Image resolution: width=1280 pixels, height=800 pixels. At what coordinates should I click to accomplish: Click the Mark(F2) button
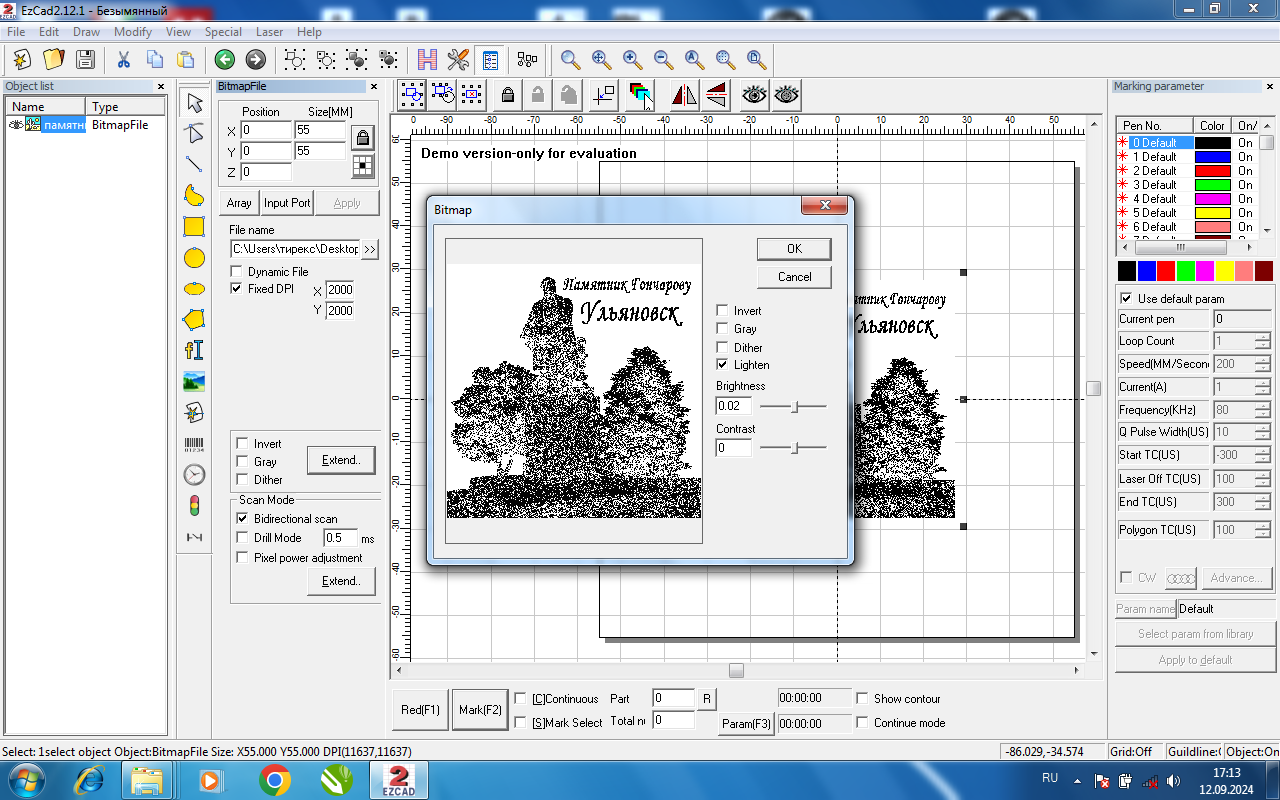coord(480,710)
